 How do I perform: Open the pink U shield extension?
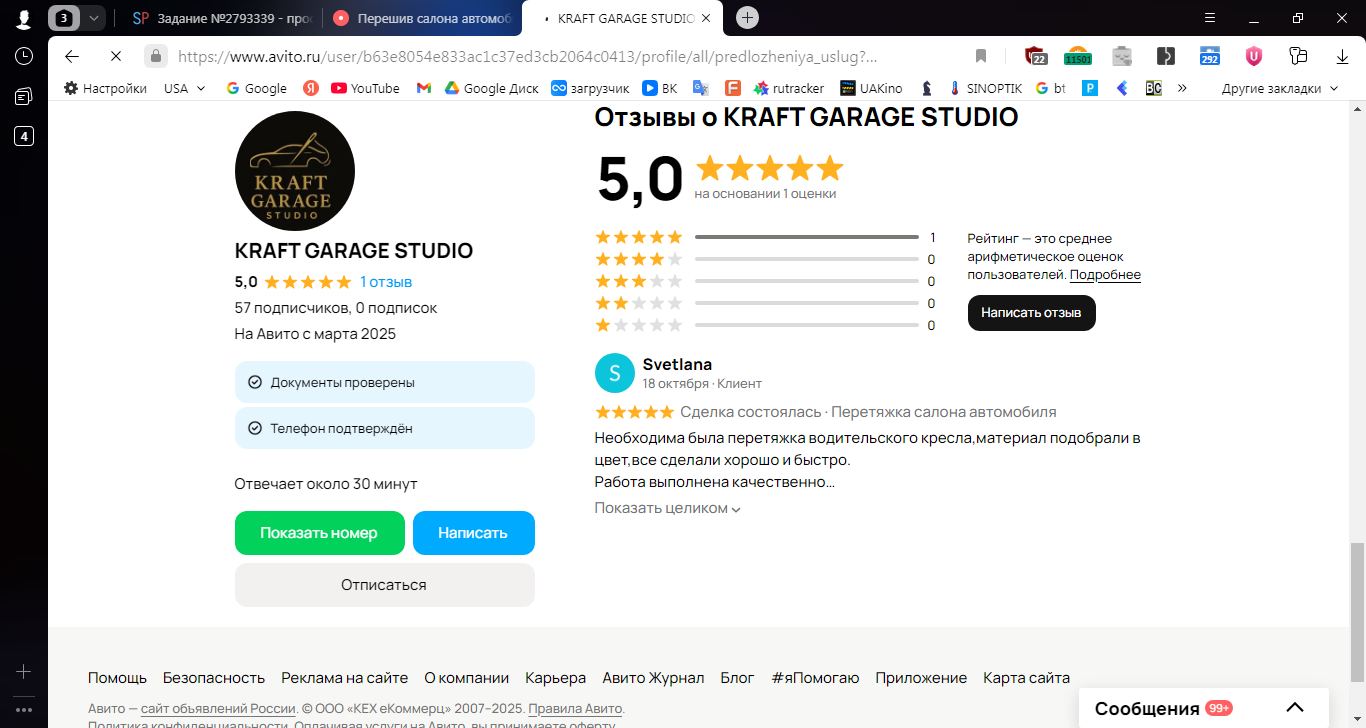pyautogui.click(x=1253, y=56)
